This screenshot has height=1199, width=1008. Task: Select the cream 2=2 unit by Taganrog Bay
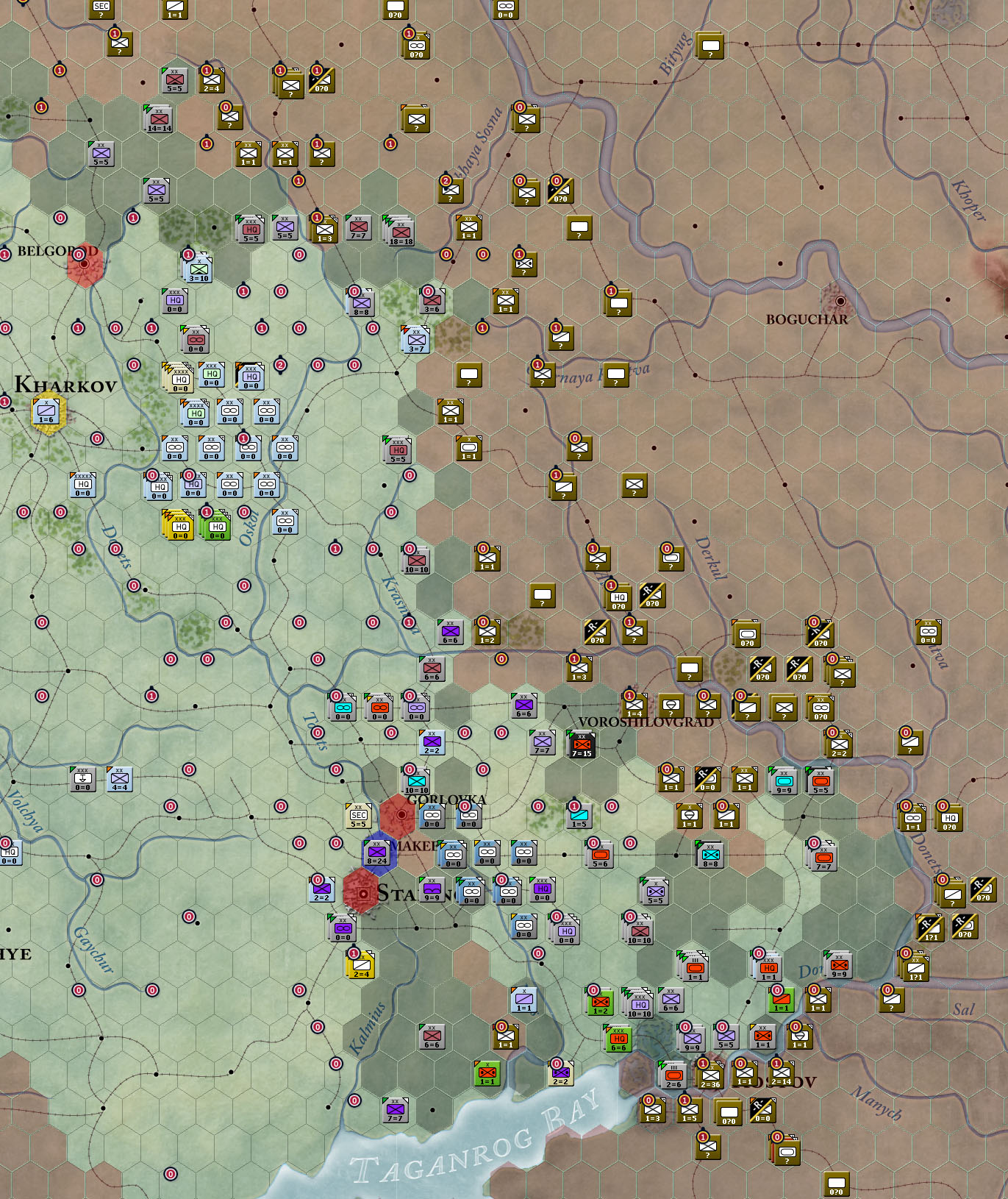click(x=560, y=1072)
